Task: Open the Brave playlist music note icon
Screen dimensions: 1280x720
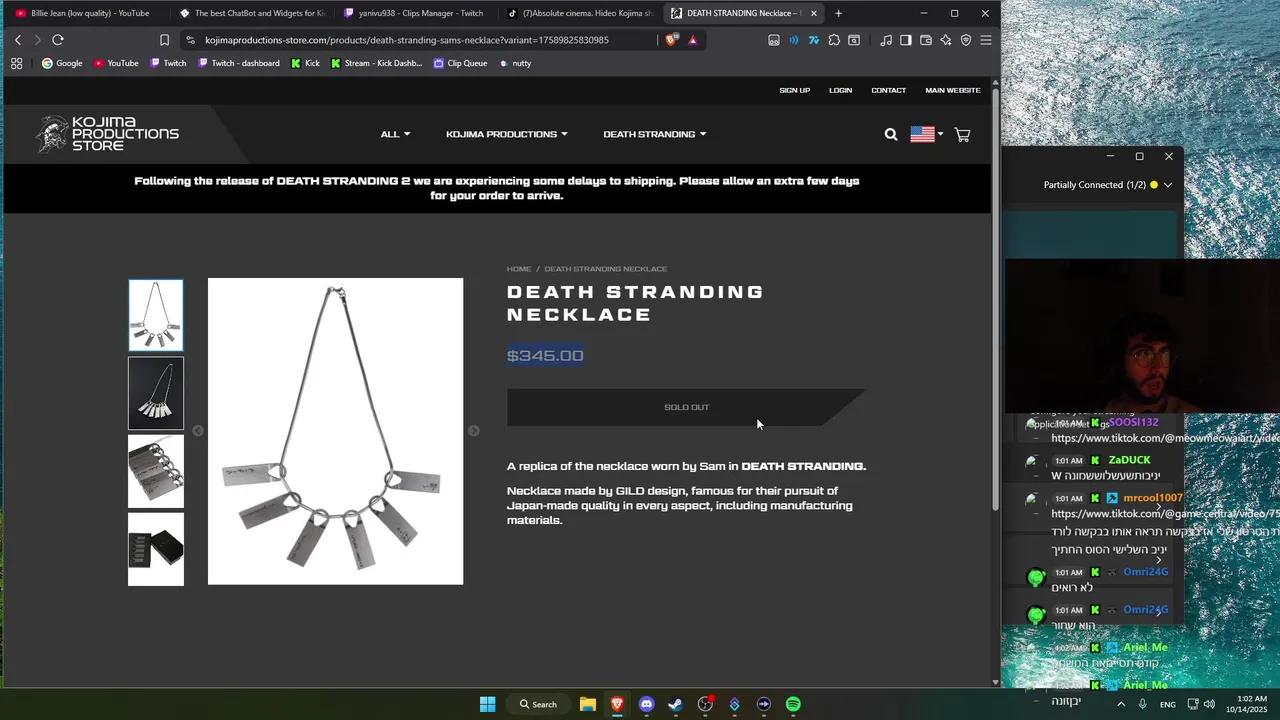Action: 886,40
